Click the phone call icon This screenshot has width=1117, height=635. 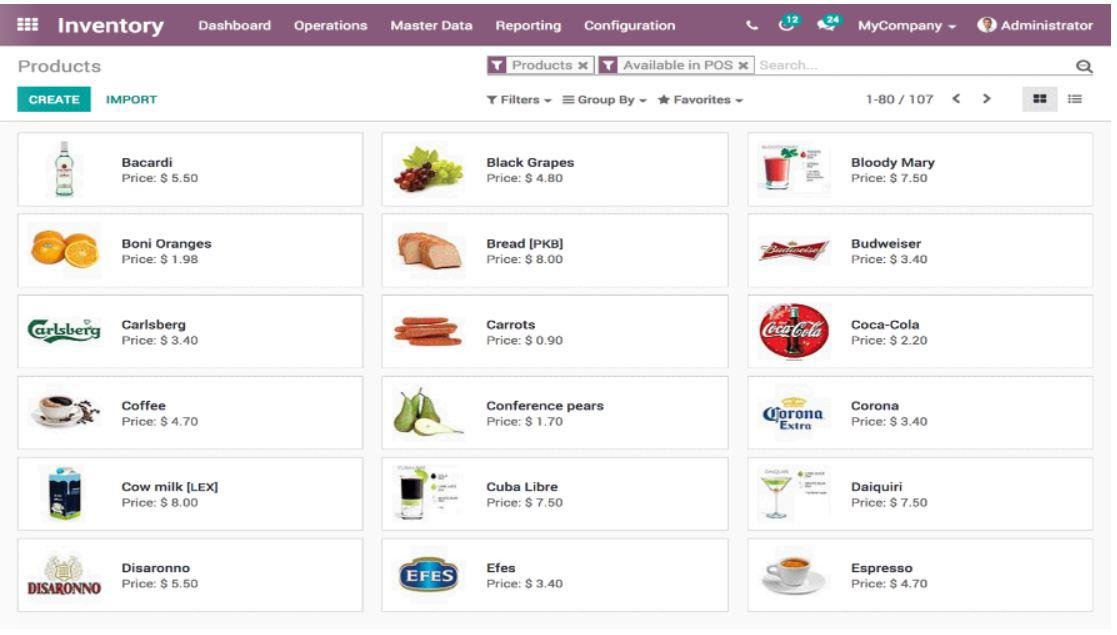point(752,26)
